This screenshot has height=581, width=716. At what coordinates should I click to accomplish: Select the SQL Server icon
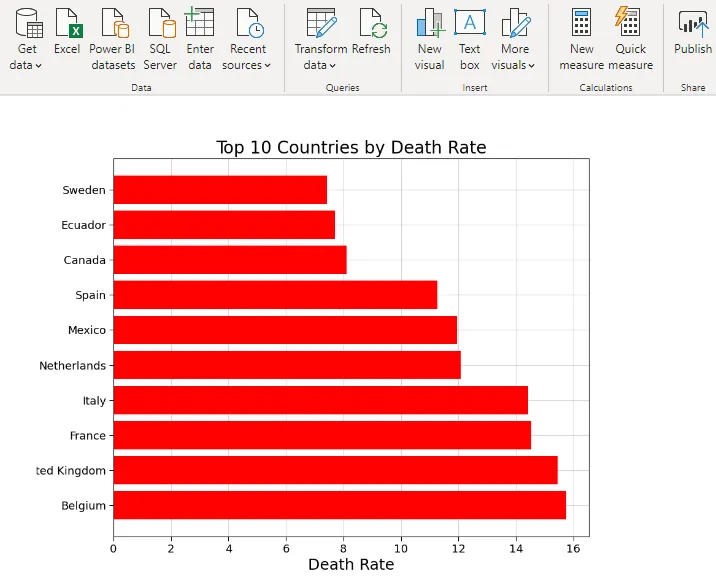click(x=160, y=24)
